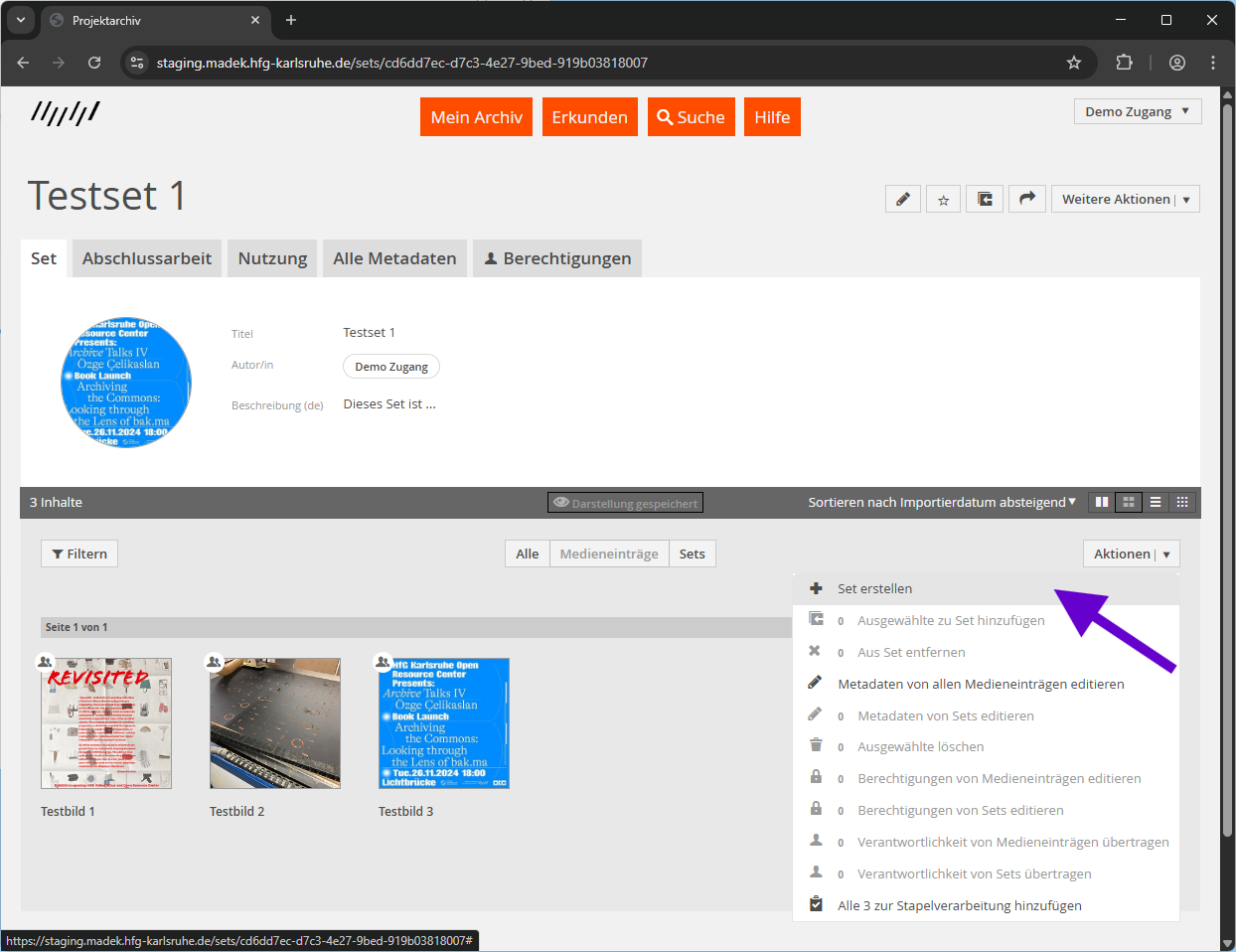The width and height of the screenshot is (1236, 952).
Task: Open the Sortieren nach Importierdatum dropdown
Action: (941, 503)
